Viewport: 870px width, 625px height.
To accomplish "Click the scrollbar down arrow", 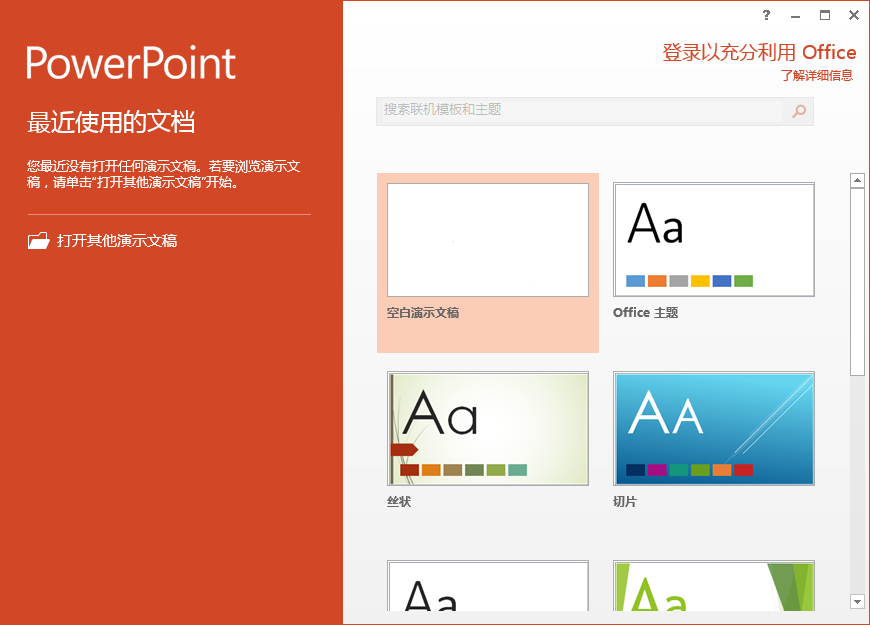I will coord(857,602).
